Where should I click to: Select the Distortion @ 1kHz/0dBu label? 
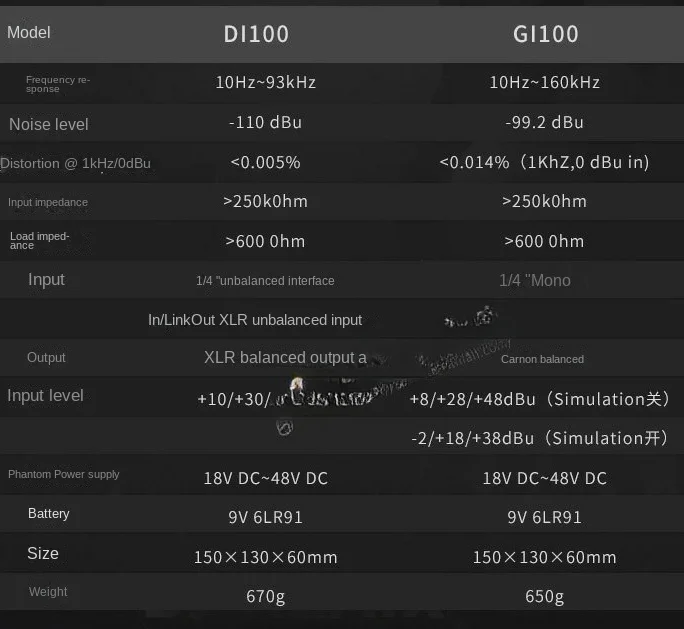(x=76, y=163)
